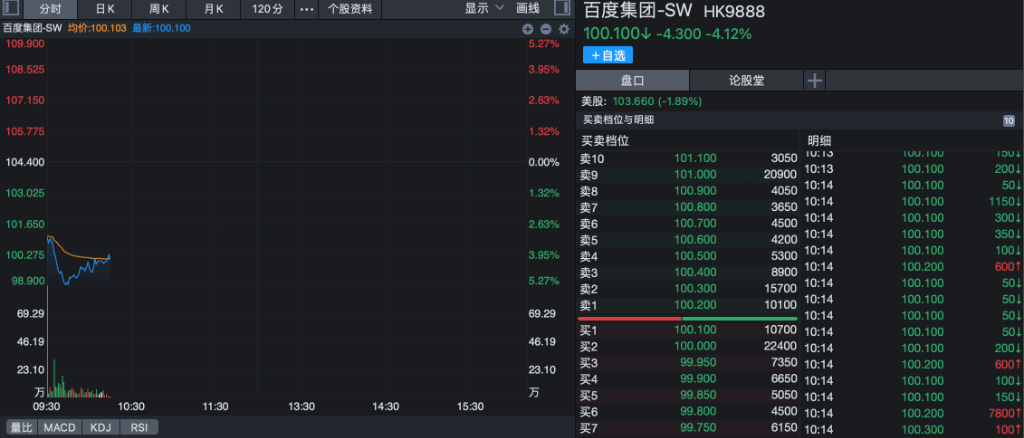Open 画线 drawing tools
Screen dimensions: 1024x438
coord(528,8)
